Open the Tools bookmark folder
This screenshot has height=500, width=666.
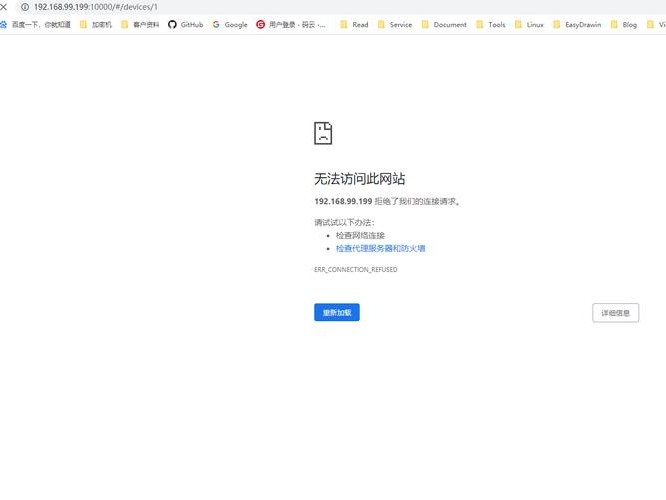491,25
